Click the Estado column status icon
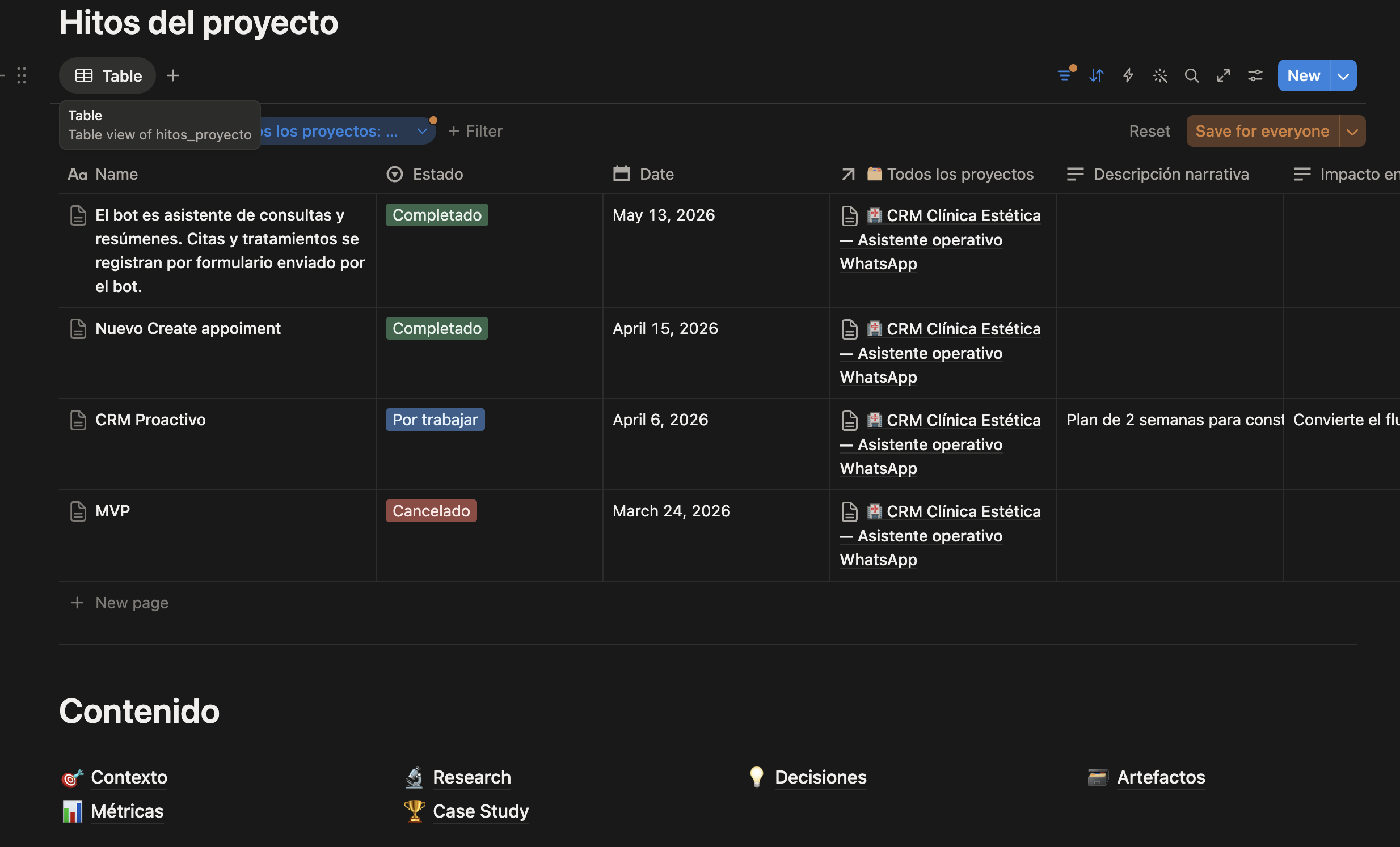 click(394, 173)
